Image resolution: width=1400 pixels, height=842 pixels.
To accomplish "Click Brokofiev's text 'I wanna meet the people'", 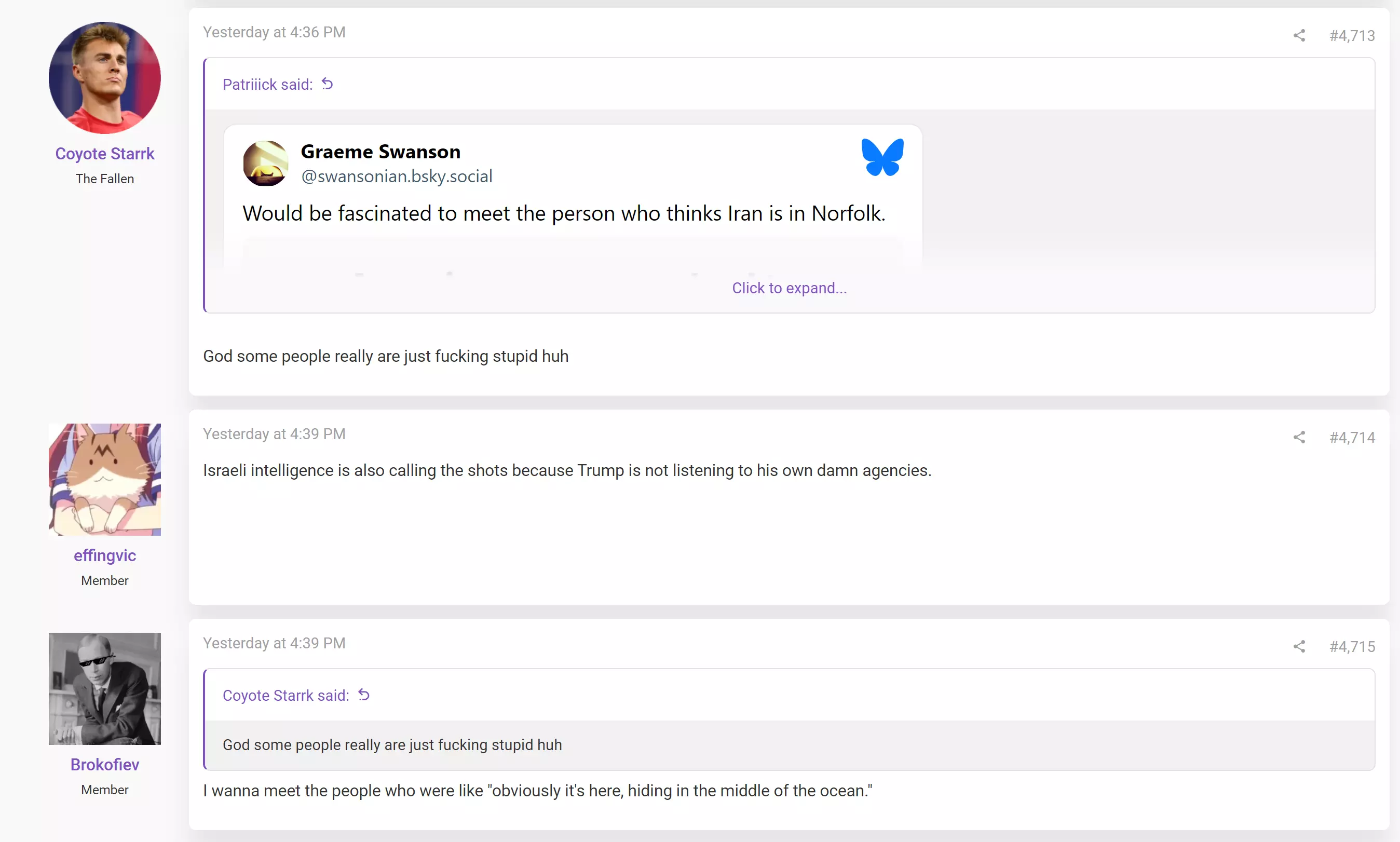I will 538,791.
